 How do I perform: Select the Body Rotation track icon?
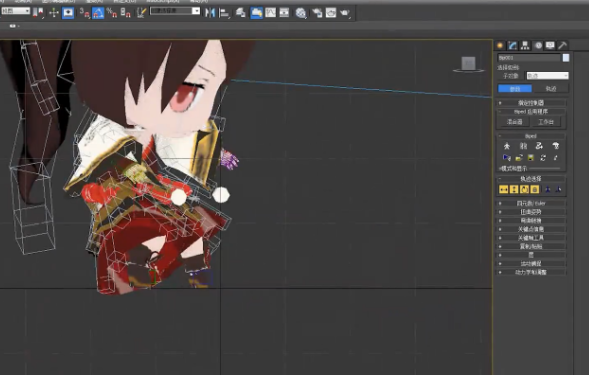[x=524, y=189]
